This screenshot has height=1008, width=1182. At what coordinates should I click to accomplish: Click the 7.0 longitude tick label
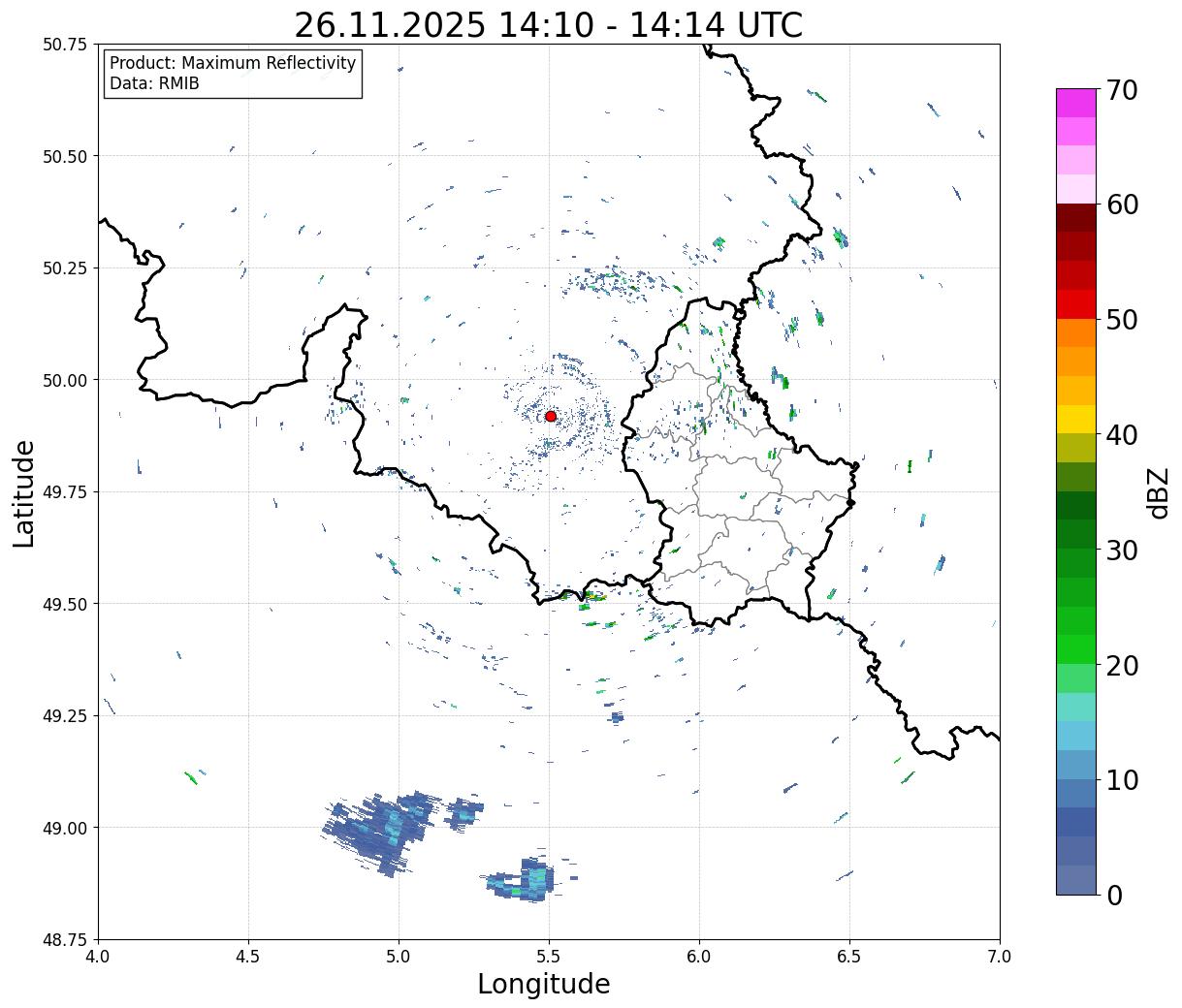click(x=1000, y=957)
